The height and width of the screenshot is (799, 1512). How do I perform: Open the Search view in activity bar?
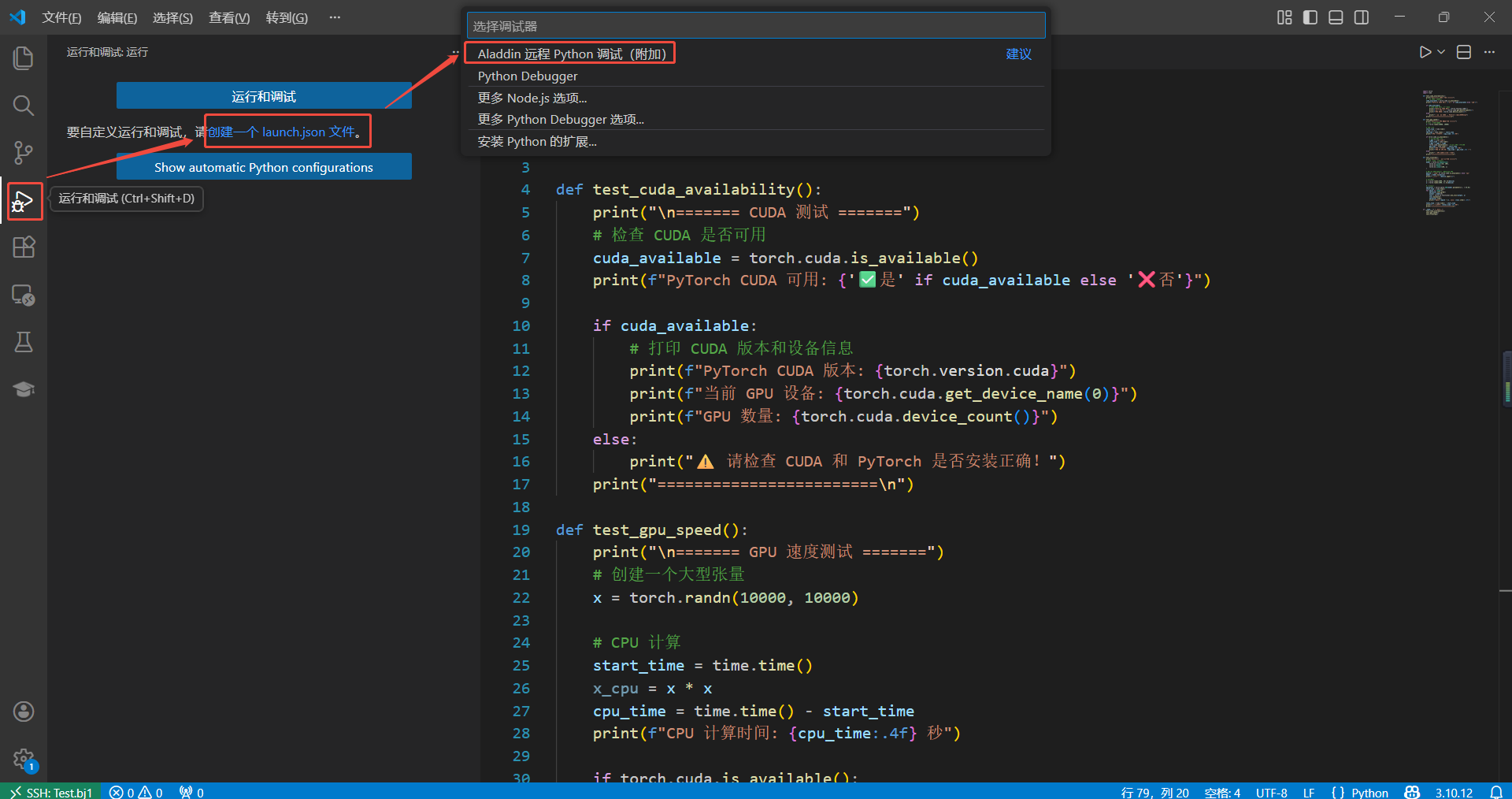[24, 106]
